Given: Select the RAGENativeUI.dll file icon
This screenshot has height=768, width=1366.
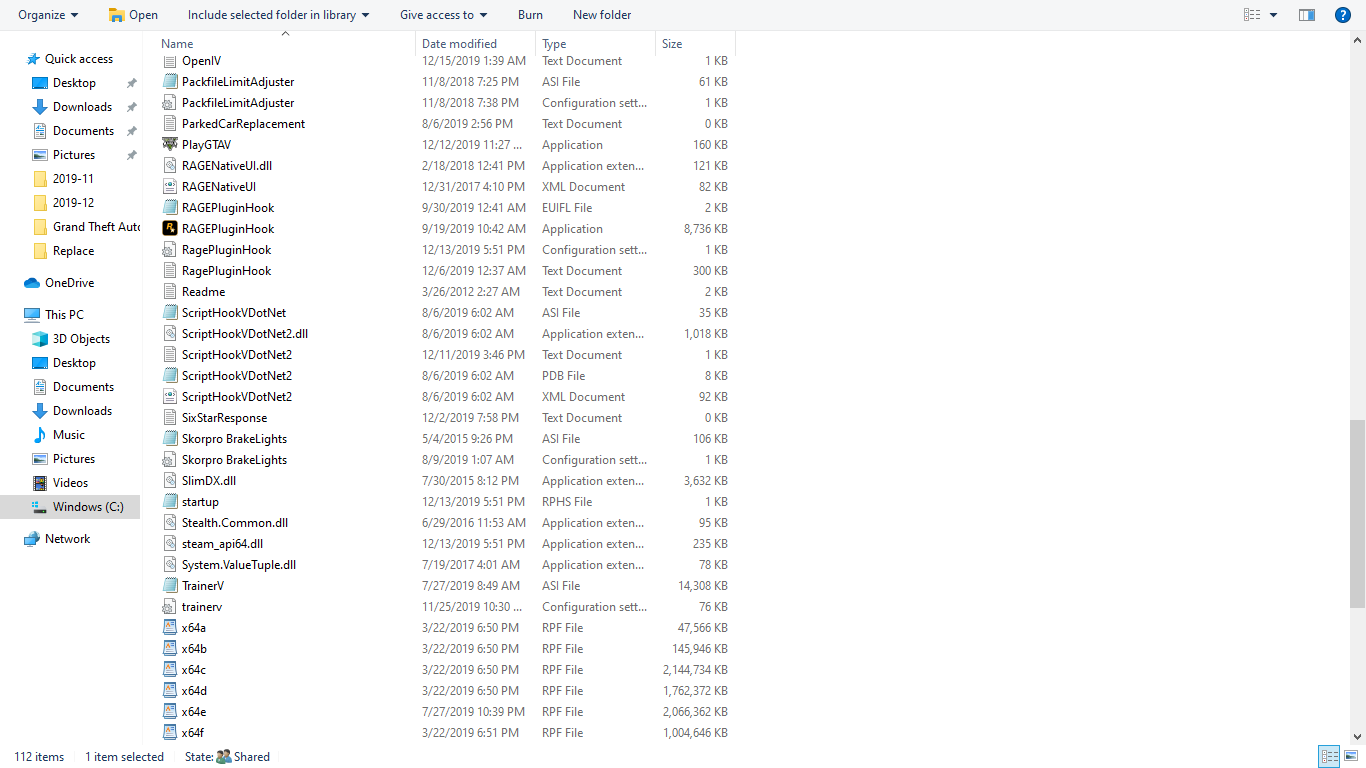Looking at the screenshot, I should (170, 166).
